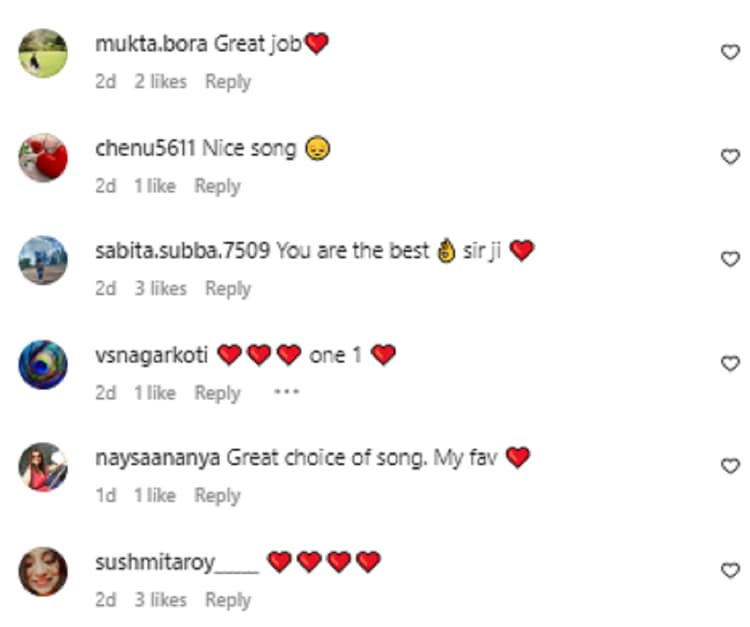View 1 like on chenu5611's comment
The width and height of the screenshot is (750, 627).
pyautogui.click(x=155, y=186)
